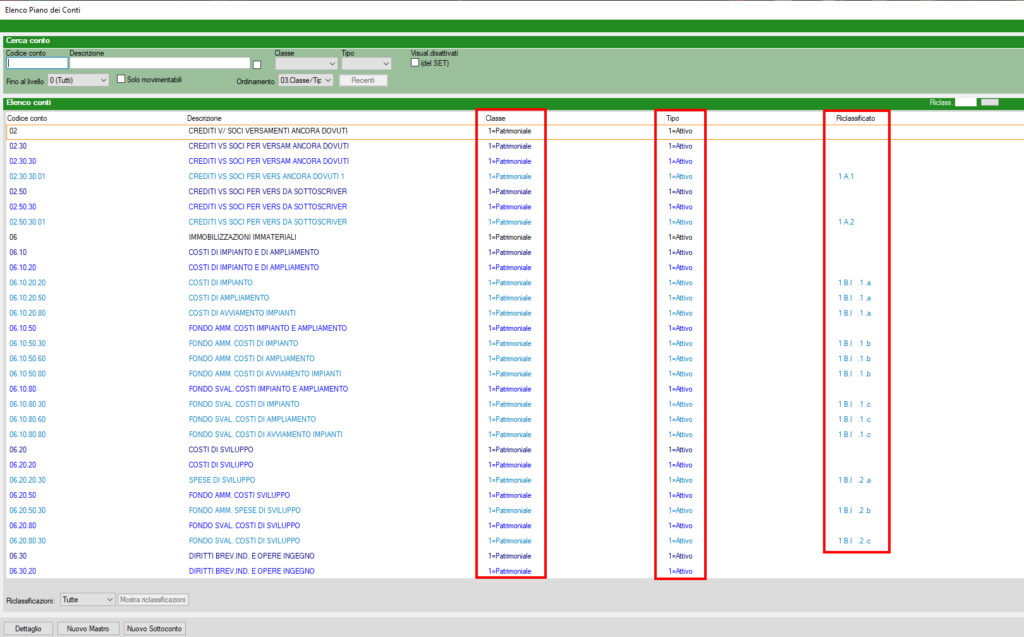Open the Riclassificazioni Tutte dropdown
Image resolution: width=1024 pixels, height=637 pixels.
point(87,600)
